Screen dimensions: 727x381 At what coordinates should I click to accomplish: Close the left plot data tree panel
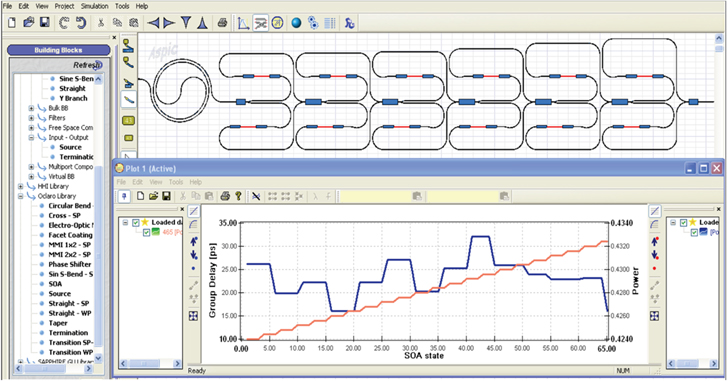coord(182,209)
